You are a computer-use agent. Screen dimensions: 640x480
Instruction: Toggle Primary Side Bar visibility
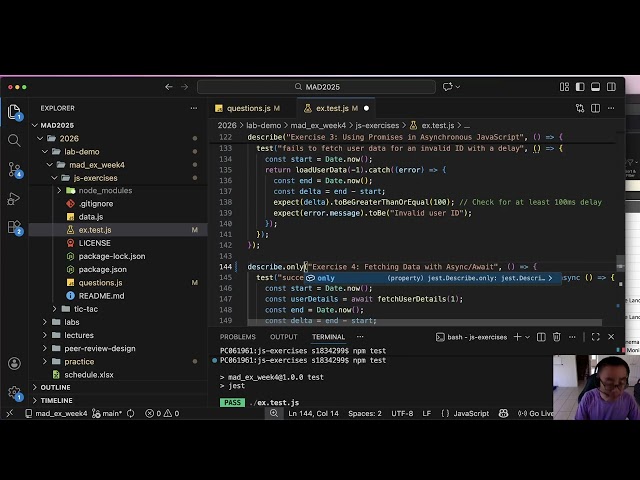(x=580, y=87)
